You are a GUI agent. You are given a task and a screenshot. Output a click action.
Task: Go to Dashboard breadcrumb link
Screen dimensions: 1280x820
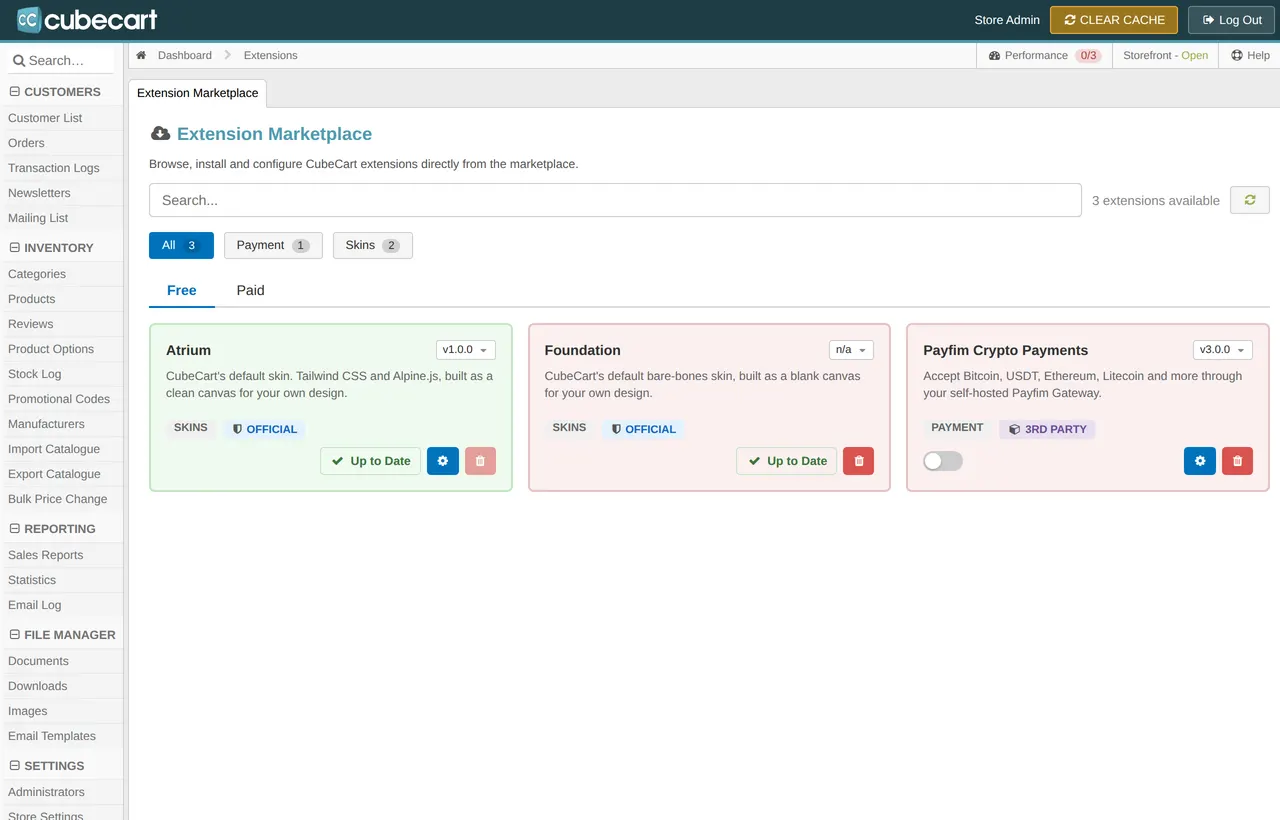coord(185,56)
